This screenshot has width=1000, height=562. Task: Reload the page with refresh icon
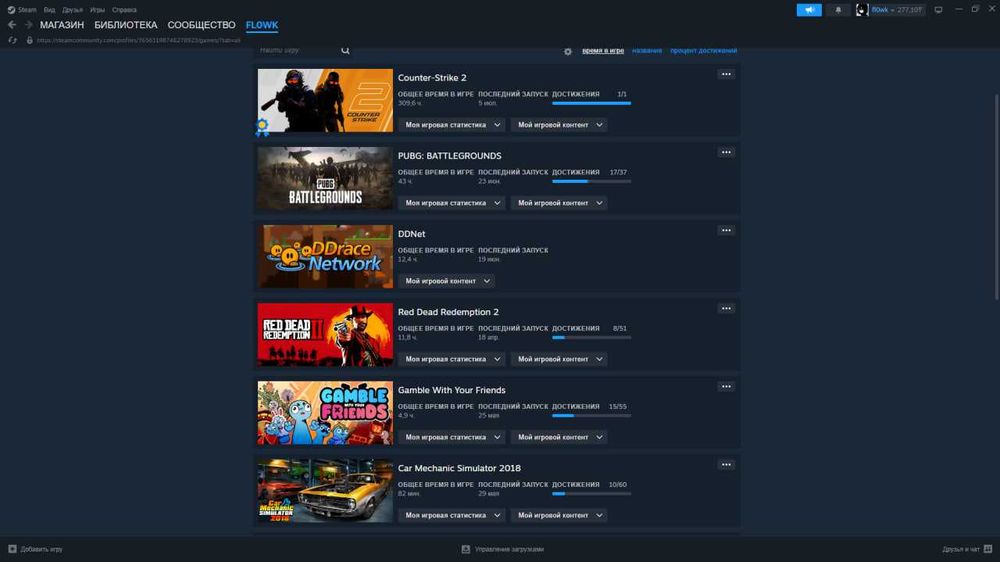(x=12, y=40)
